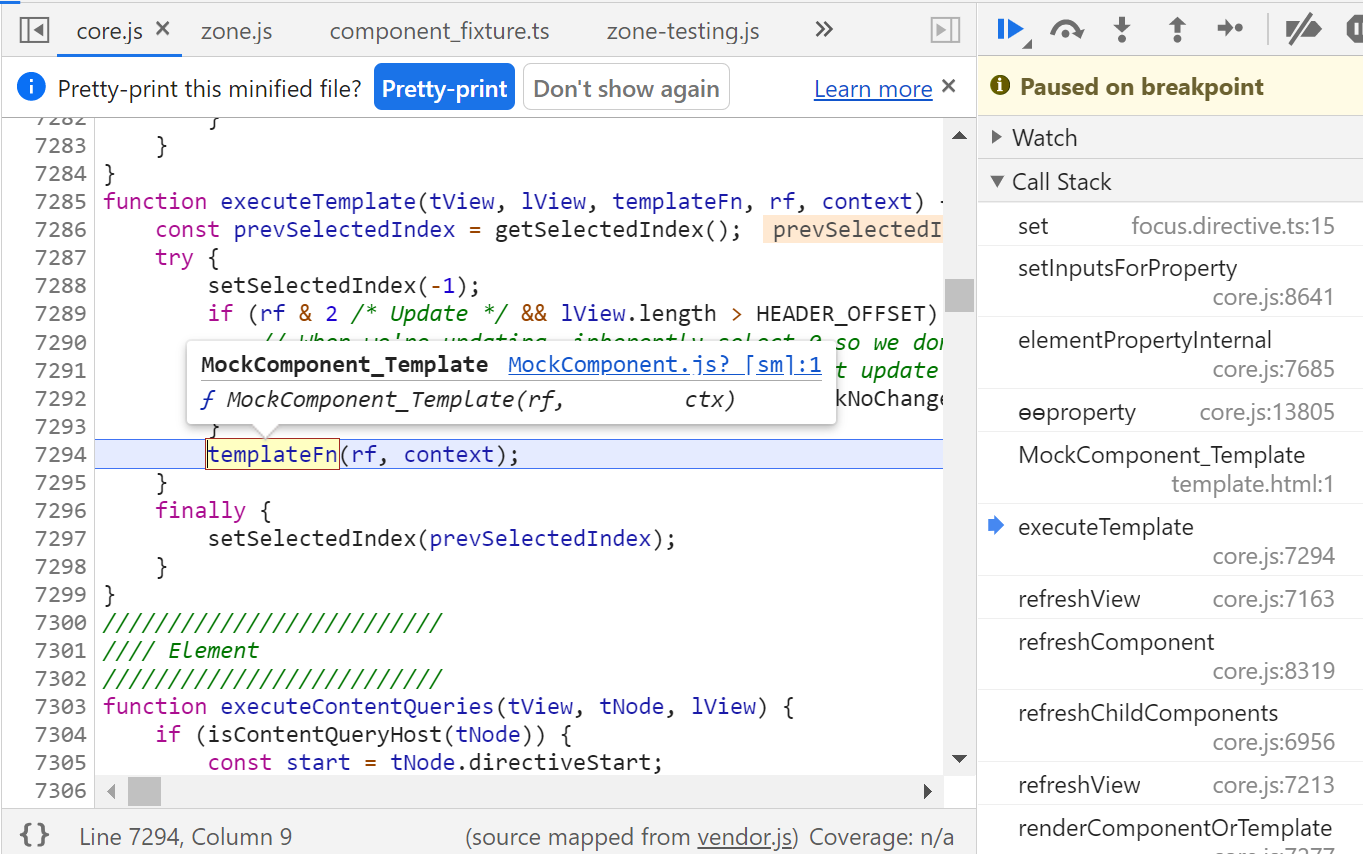Select refreshView frame at core.js:7163
1363x854 pixels.
coord(1170,599)
